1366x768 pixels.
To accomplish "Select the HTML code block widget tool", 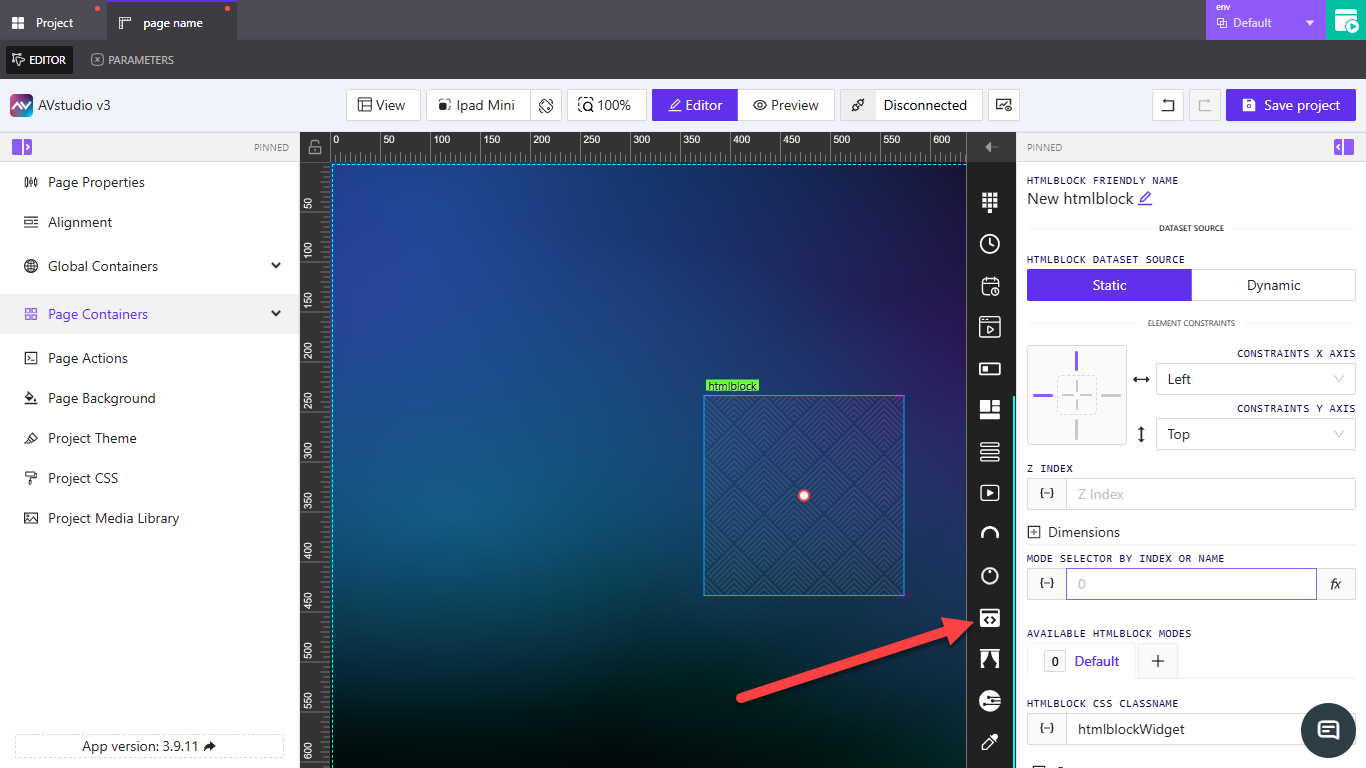I will click(989, 618).
